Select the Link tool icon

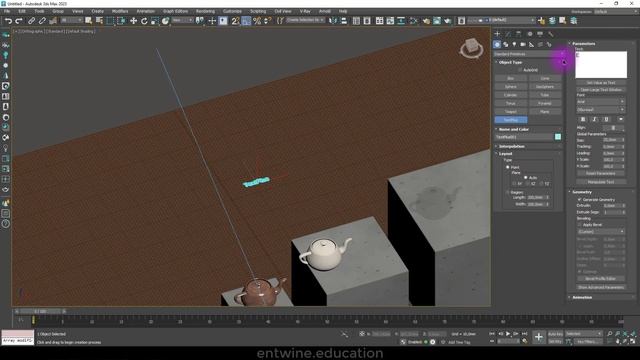31,21
